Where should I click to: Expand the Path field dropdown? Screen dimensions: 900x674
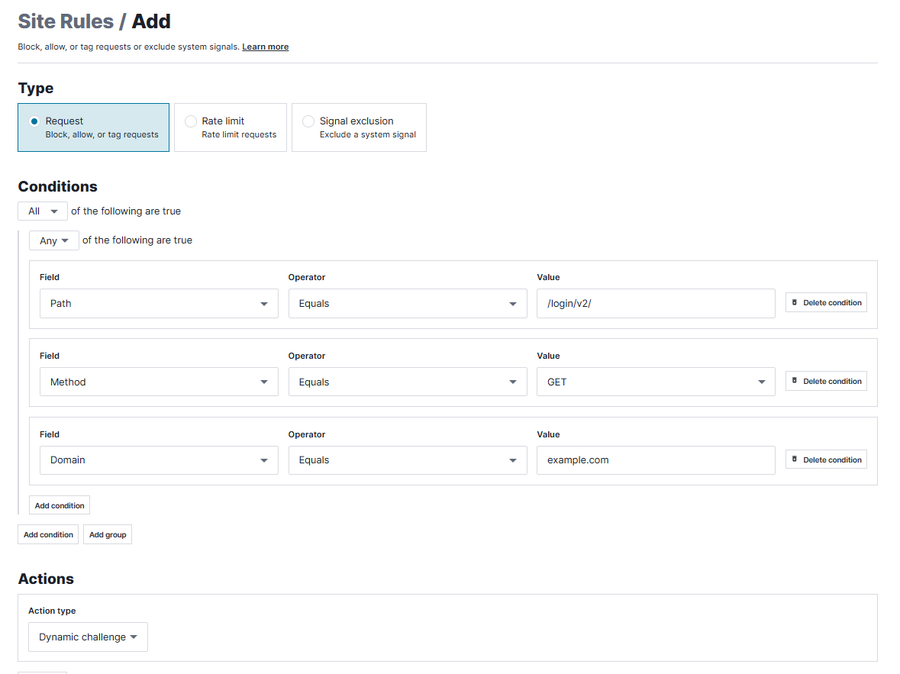pyautogui.click(x=159, y=303)
